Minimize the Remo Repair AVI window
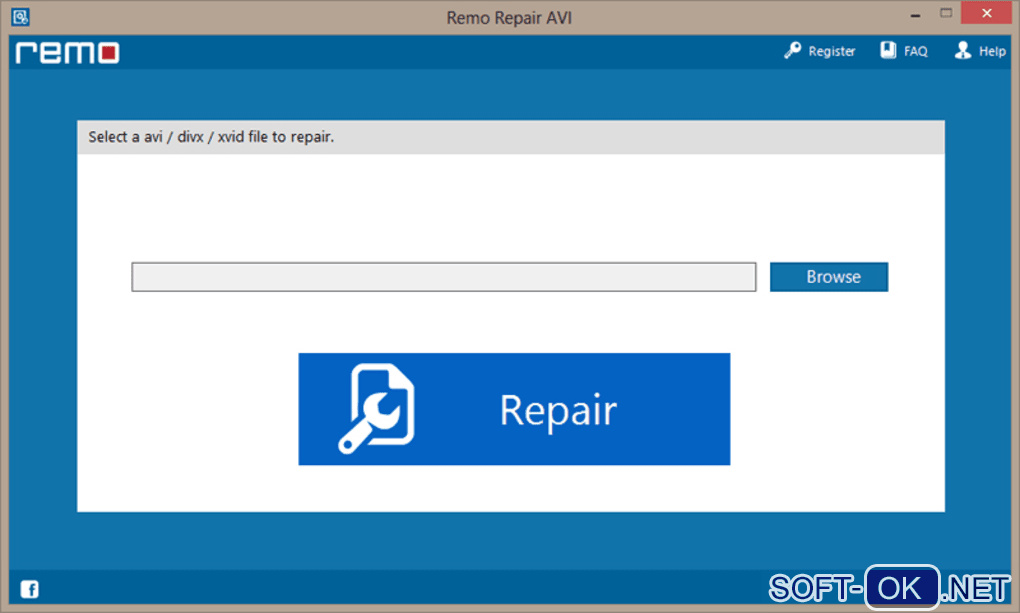 coord(915,15)
